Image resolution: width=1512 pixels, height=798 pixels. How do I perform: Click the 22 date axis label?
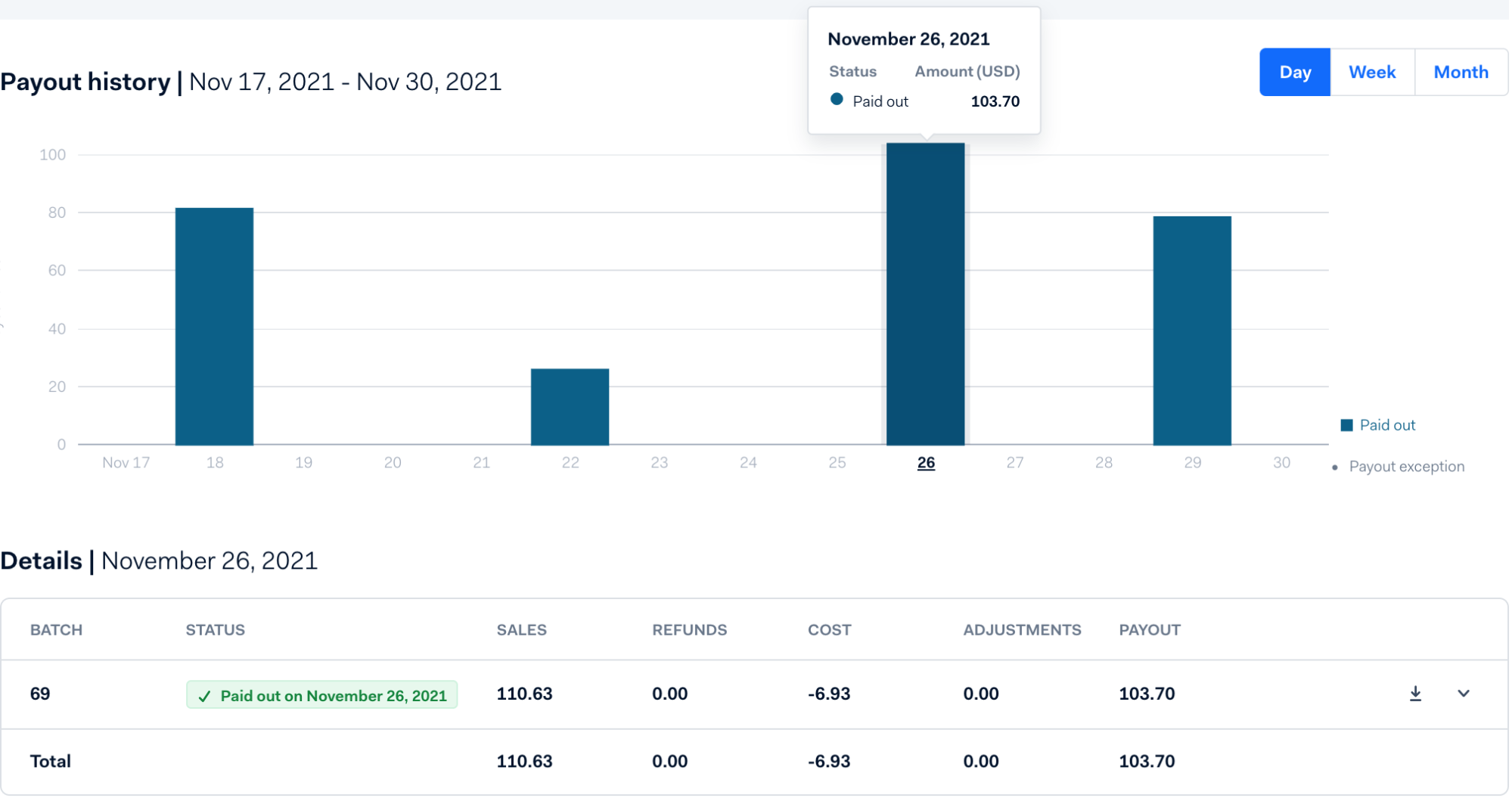[x=570, y=463]
